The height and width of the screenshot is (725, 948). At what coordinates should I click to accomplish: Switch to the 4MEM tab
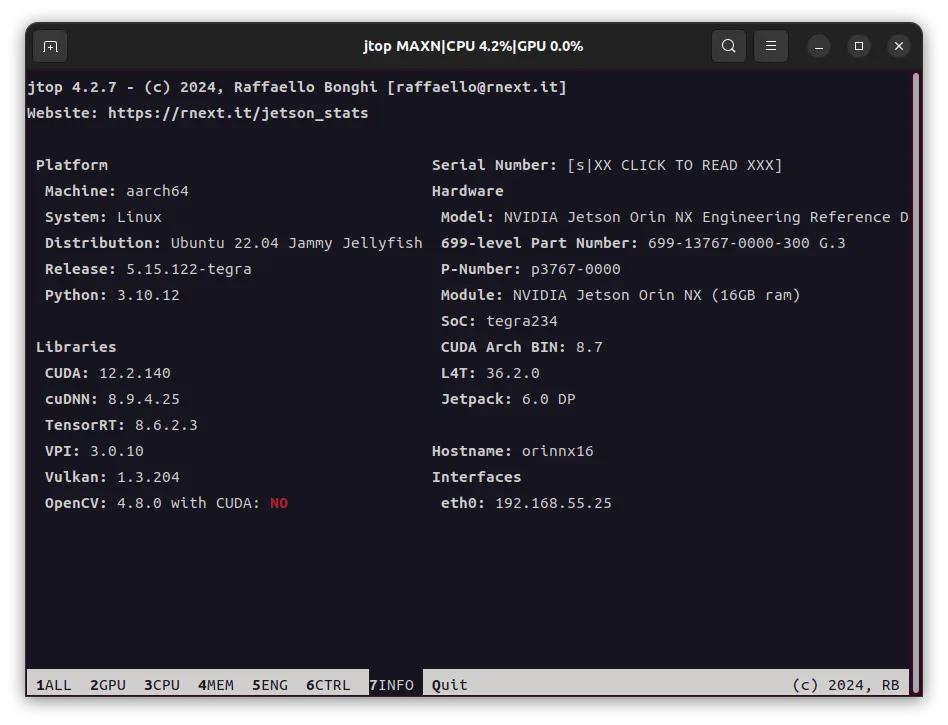pos(216,685)
